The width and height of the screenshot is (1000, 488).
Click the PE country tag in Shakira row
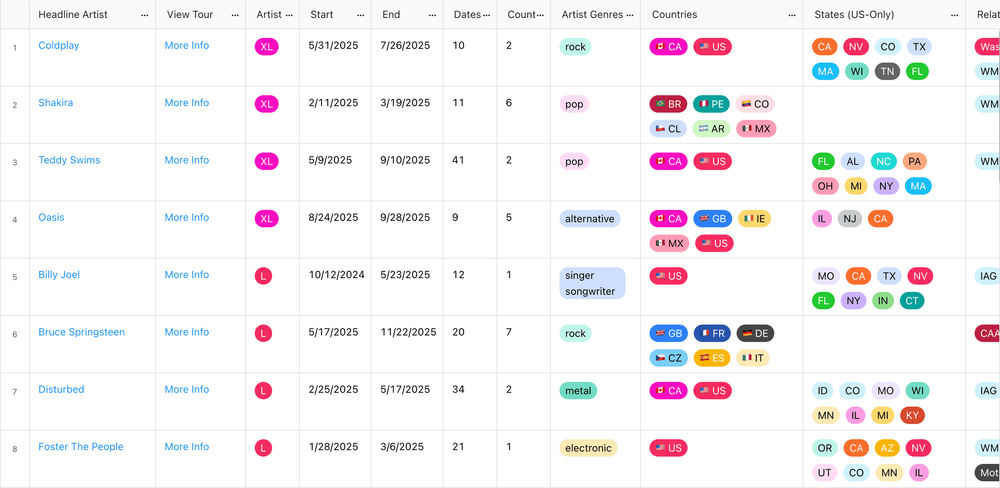click(x=711, y=104)
